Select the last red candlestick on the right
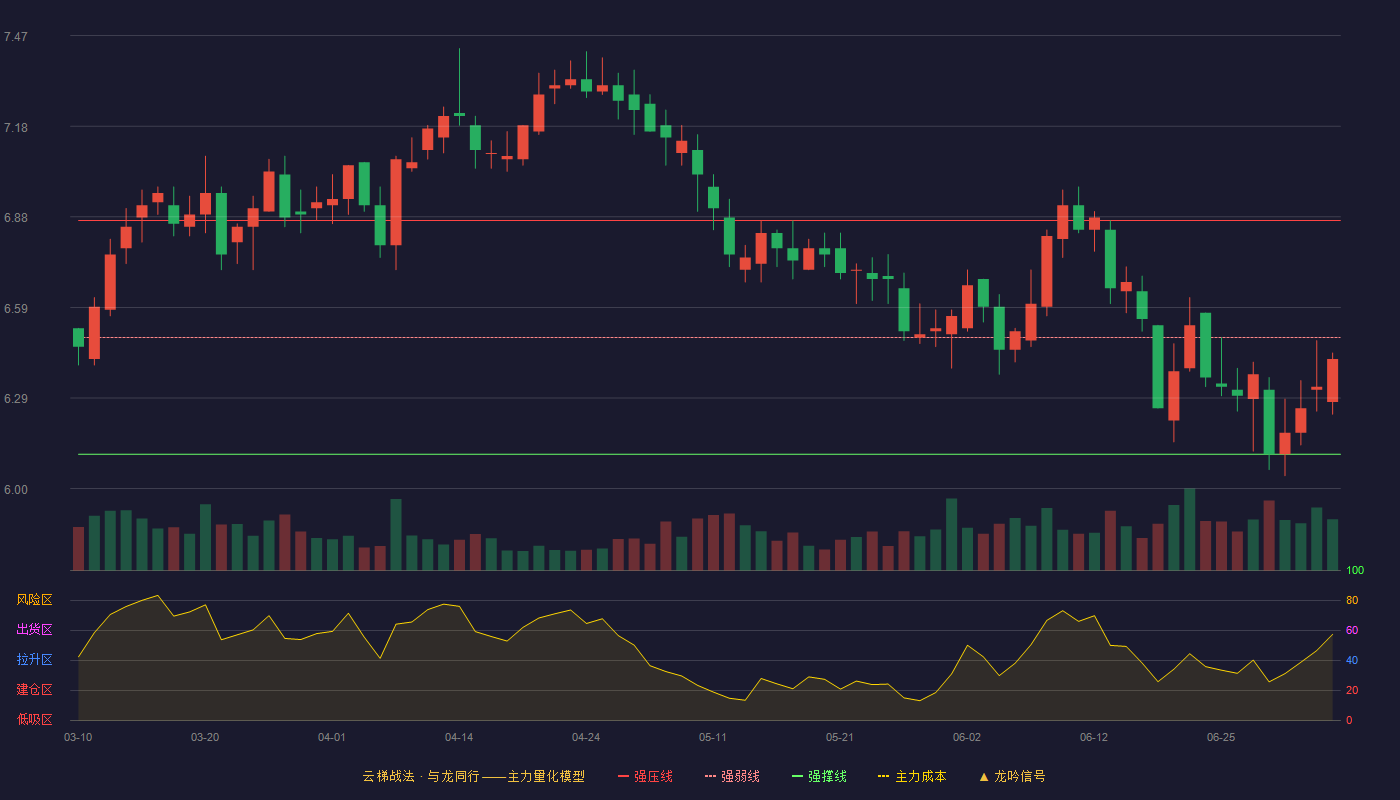This screenshot has height=800, width=1400. coord(1332,380)
